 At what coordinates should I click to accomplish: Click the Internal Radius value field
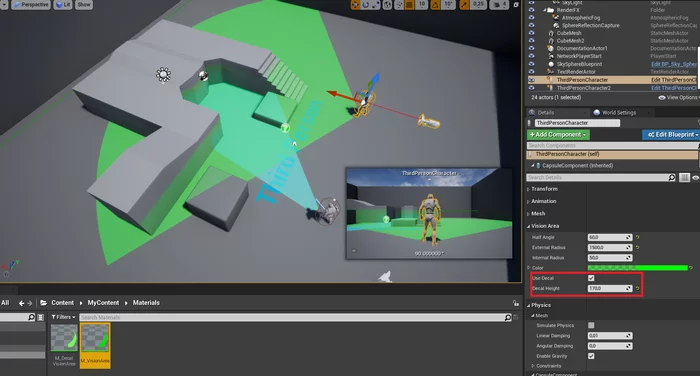point(610,258)
